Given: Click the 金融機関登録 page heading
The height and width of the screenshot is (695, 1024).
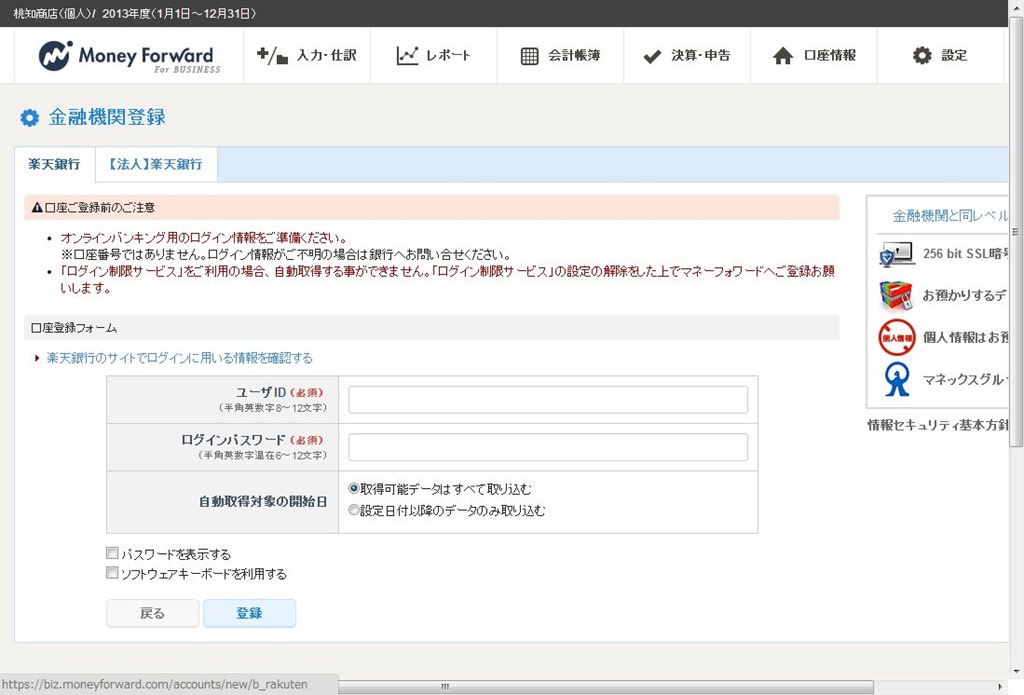Looking at the screenshot, I should tap(107, 118).
